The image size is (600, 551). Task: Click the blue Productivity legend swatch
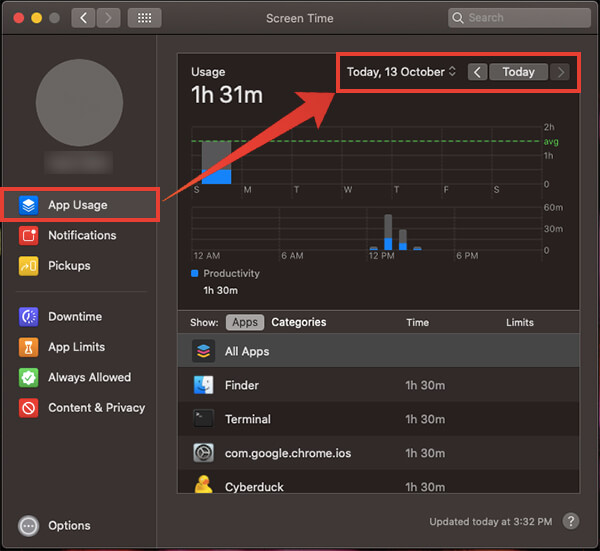[194, 273]
